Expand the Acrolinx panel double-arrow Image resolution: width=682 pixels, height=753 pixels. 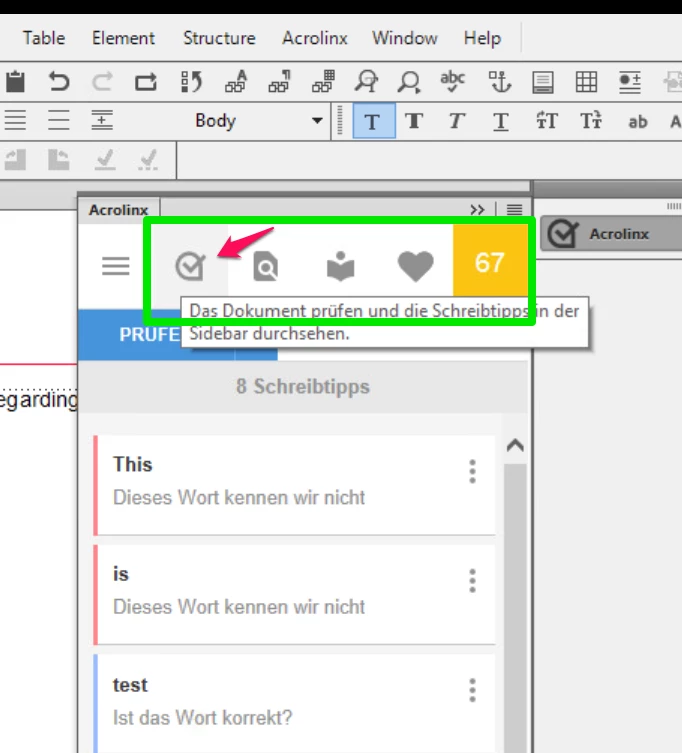coord(477,210)
